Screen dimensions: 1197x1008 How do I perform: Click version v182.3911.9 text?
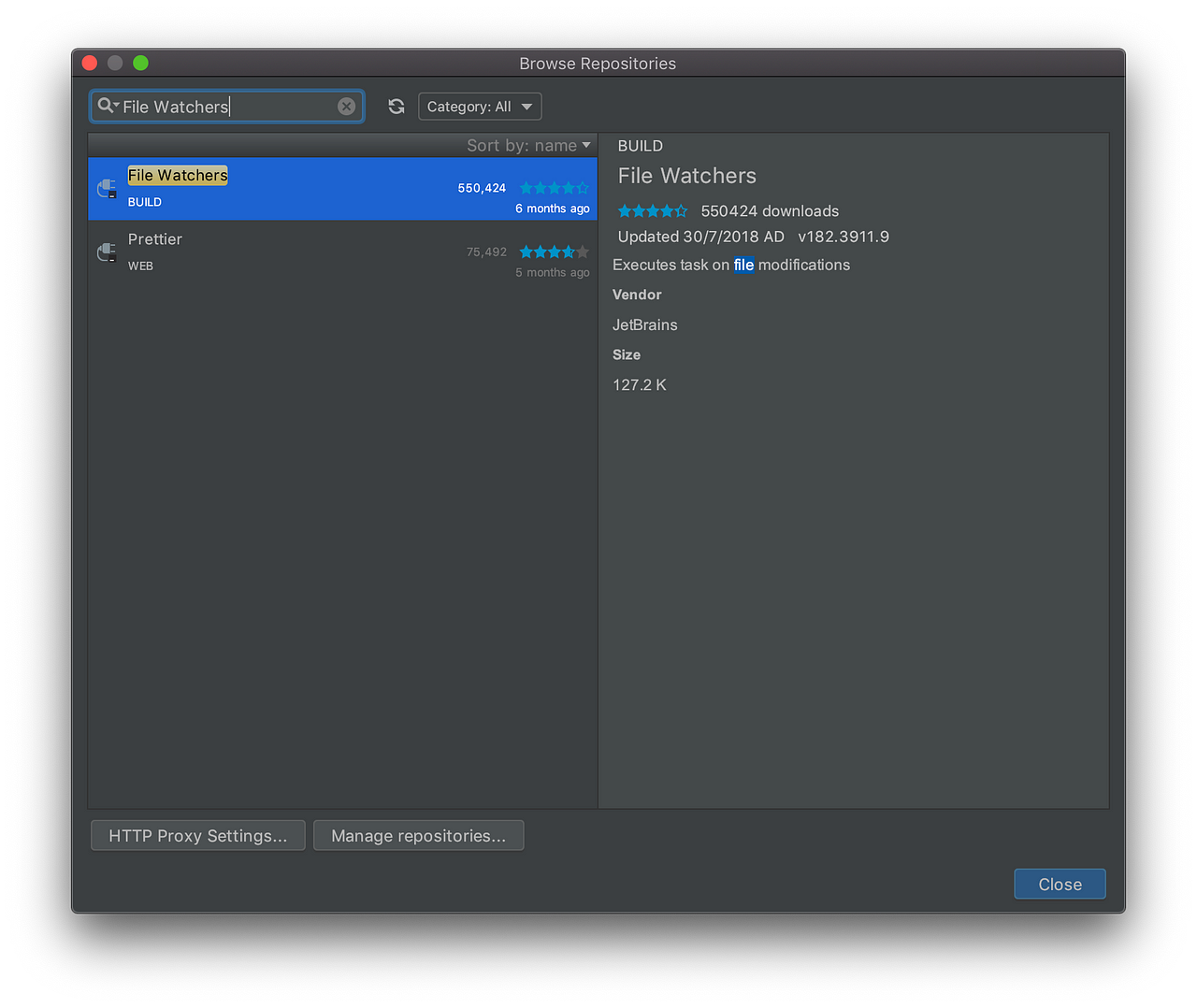coord(844,237)
